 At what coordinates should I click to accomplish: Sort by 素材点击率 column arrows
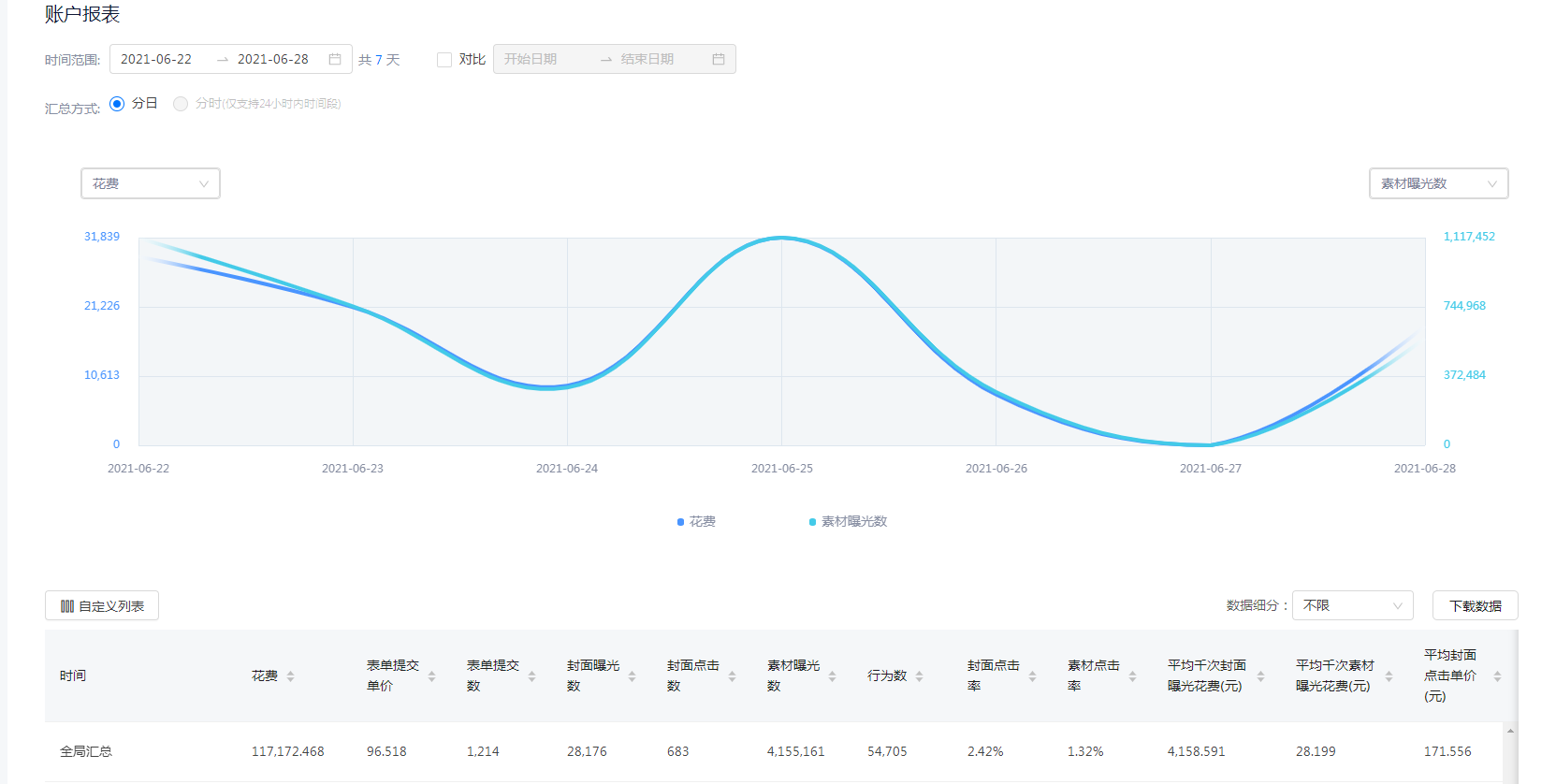tap(1132, 676)
